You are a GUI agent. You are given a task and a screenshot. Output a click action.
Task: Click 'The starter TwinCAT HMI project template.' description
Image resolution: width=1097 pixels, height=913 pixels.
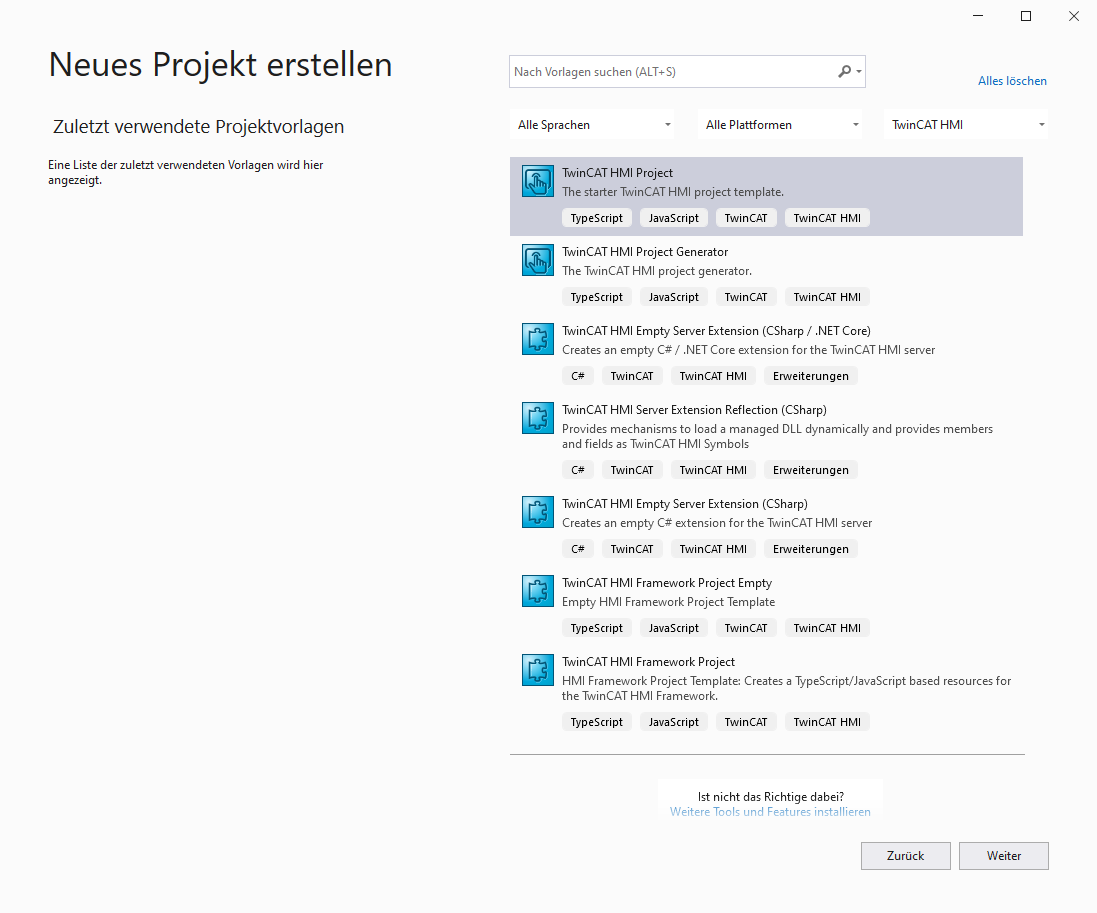tap(672, 192)
